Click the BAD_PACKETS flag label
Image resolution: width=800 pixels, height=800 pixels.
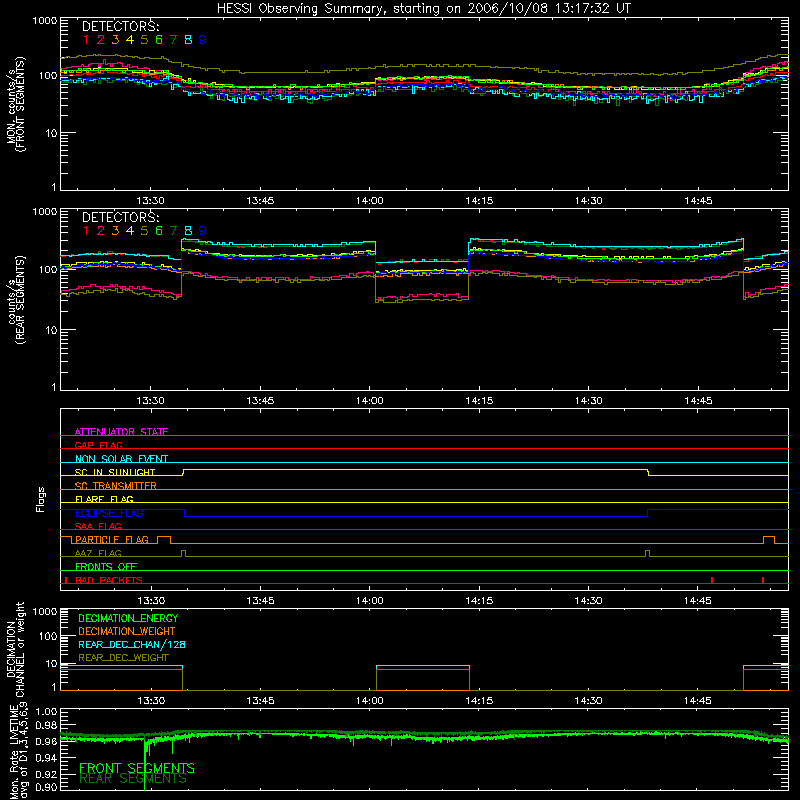pos(109,580)
